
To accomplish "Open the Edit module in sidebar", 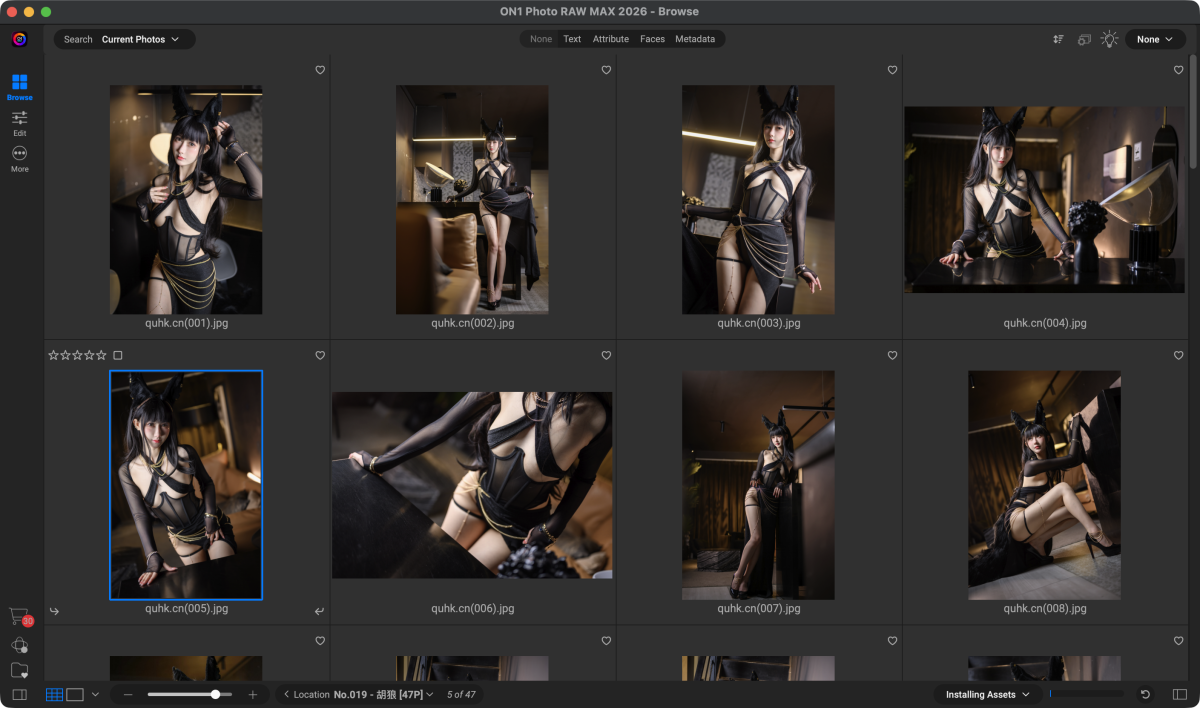I will point(19,123).
